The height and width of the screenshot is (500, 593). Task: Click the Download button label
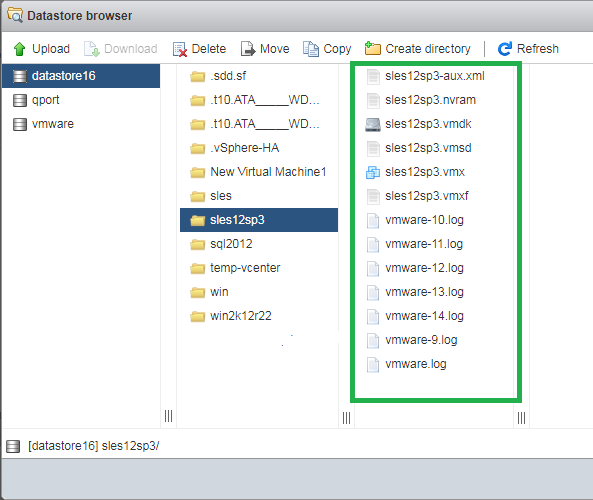tap(130, 49)
